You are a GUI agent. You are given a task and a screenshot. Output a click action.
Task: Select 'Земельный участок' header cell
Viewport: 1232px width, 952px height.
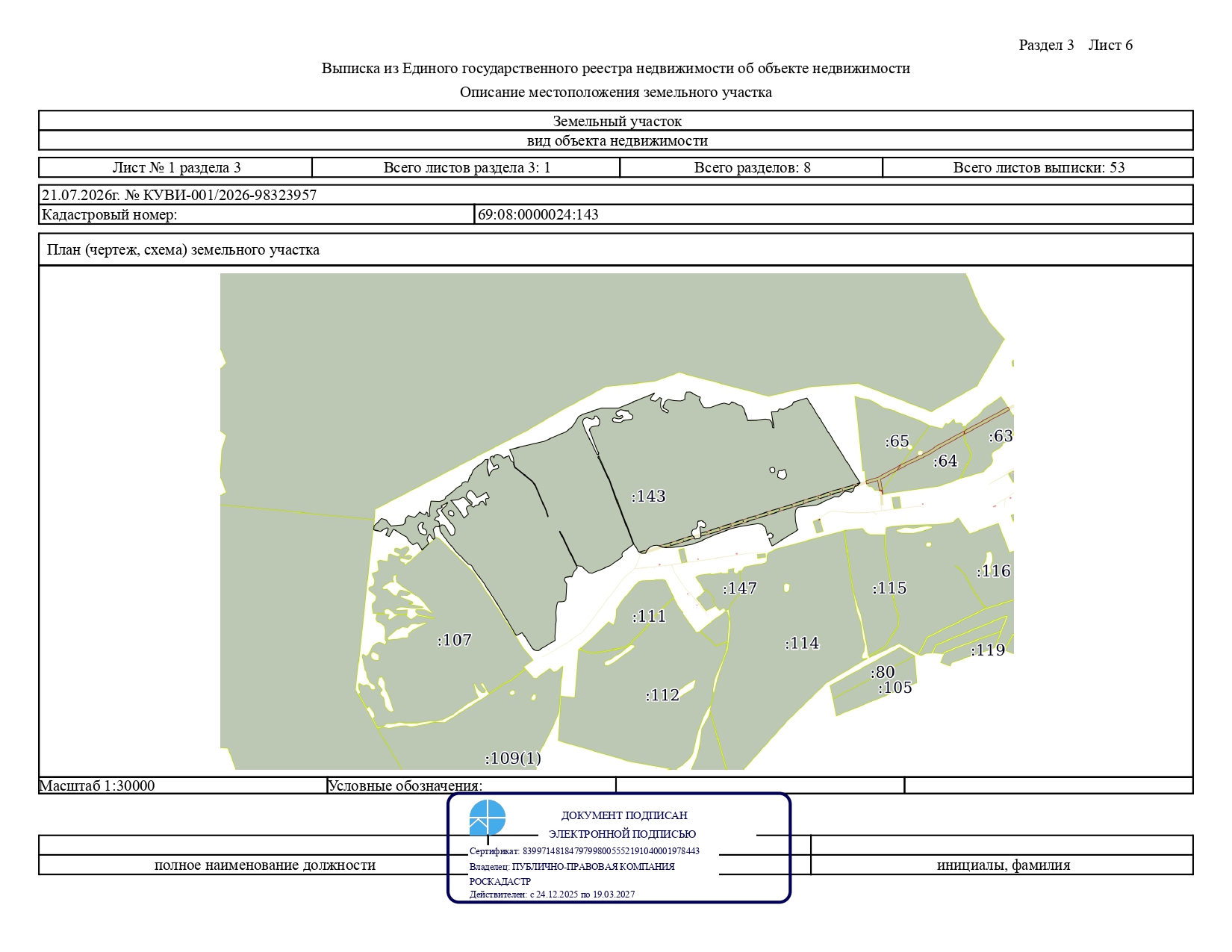click(x=617, y=121)
